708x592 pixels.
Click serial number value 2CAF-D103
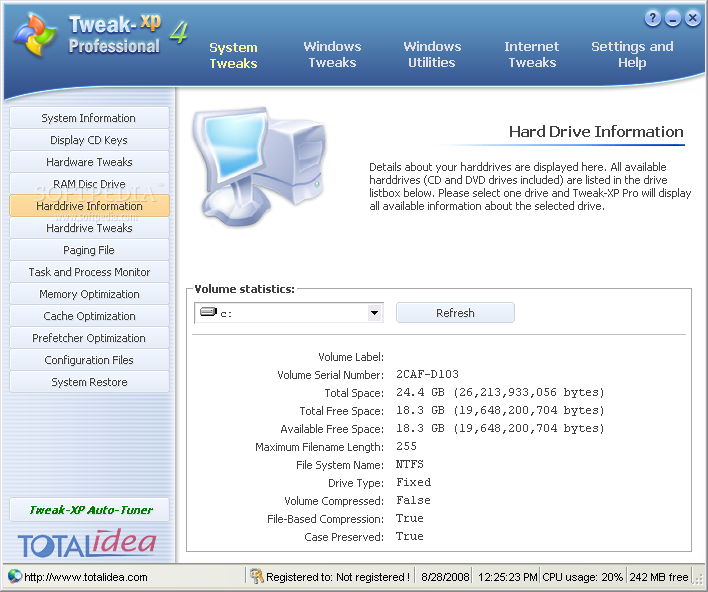click(427, 374)
